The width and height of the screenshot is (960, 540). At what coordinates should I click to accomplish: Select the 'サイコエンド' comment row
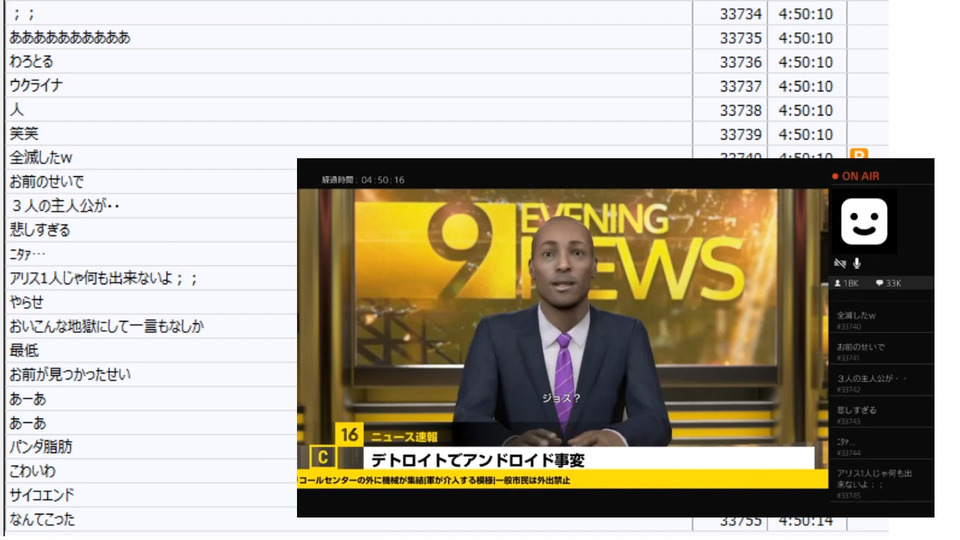pos(151,495)
